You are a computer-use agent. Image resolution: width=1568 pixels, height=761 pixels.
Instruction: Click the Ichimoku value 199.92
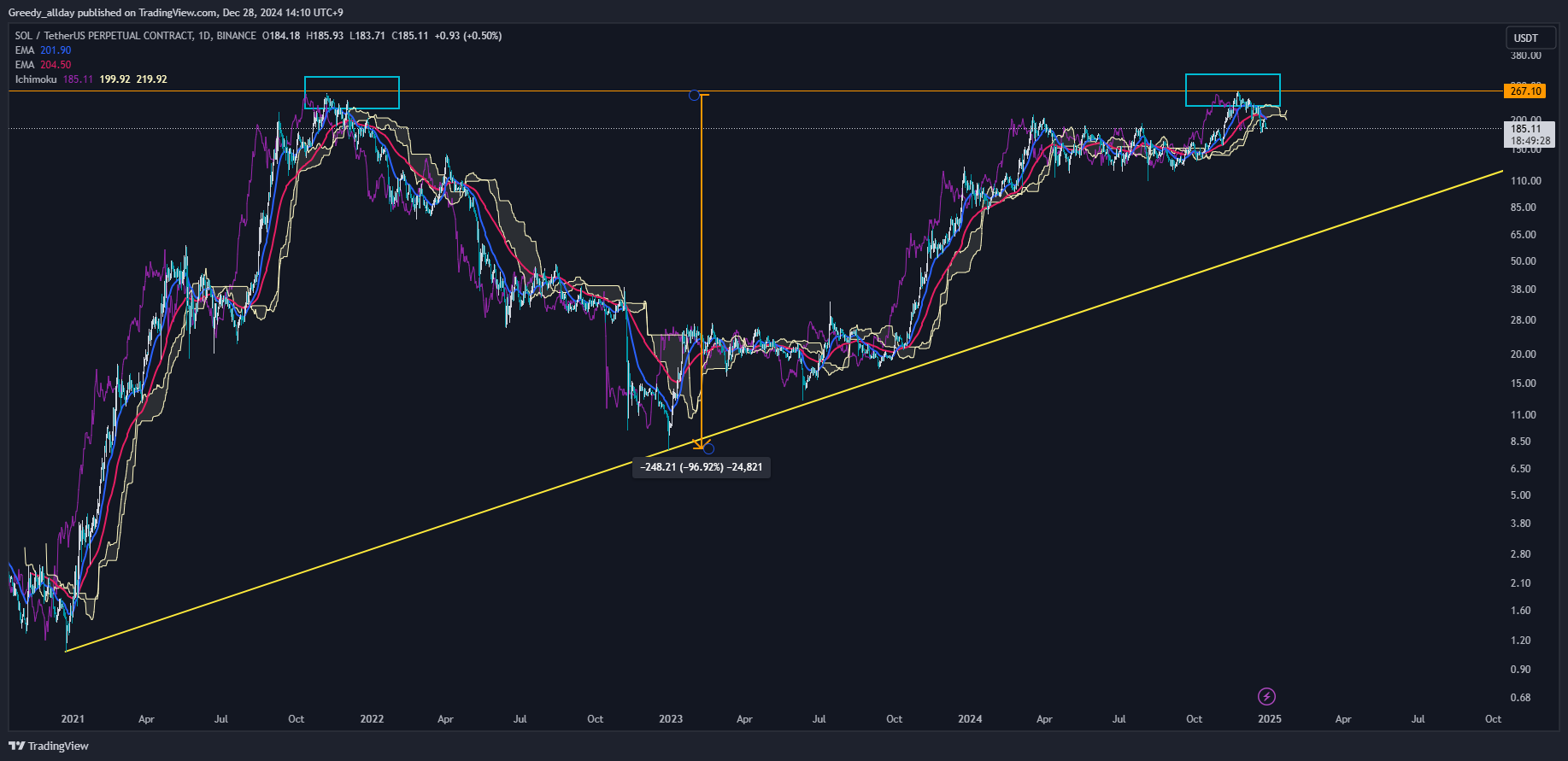coord(115,79)
